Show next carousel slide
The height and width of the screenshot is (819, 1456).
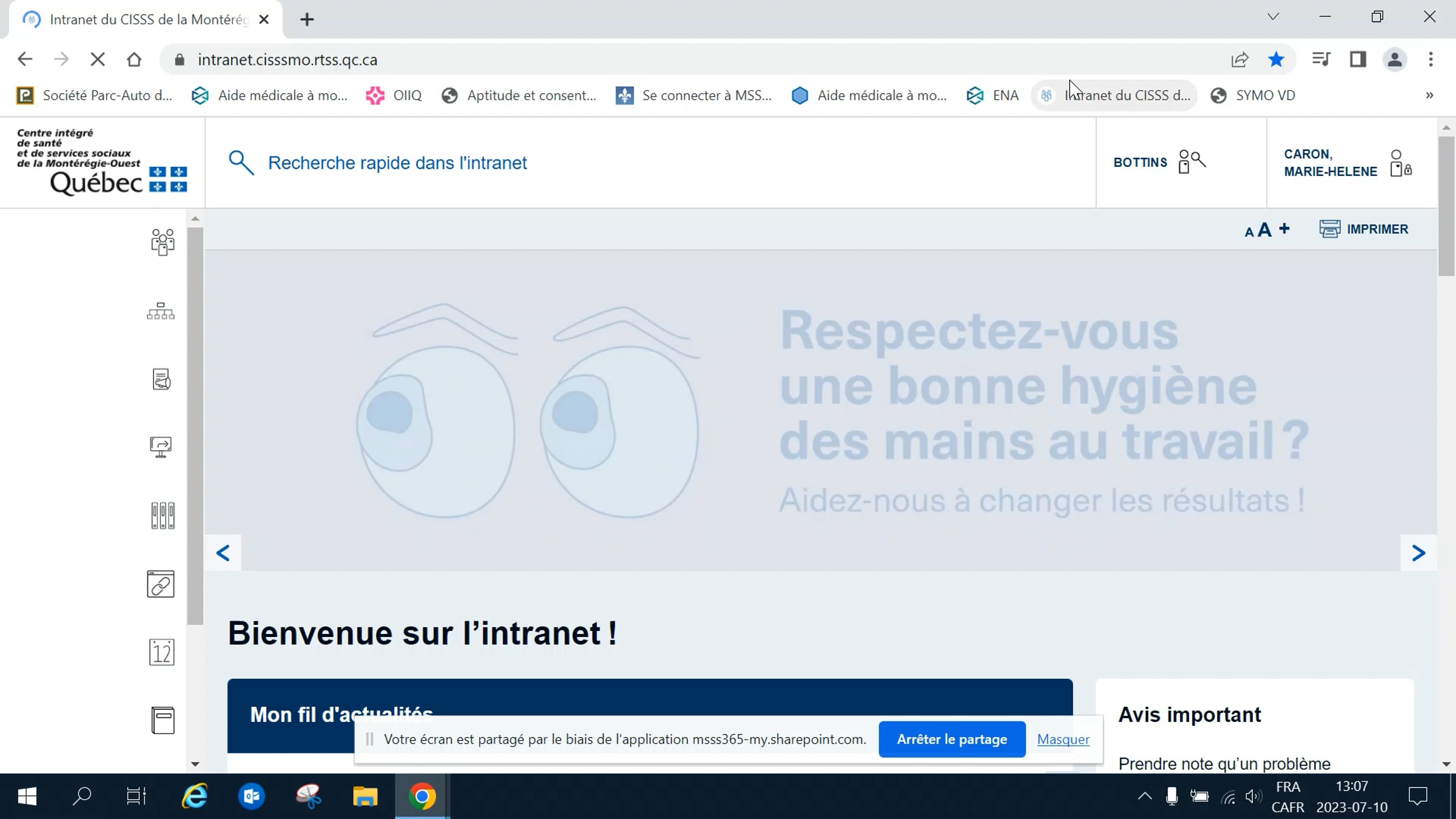[x=1418, y=553]
